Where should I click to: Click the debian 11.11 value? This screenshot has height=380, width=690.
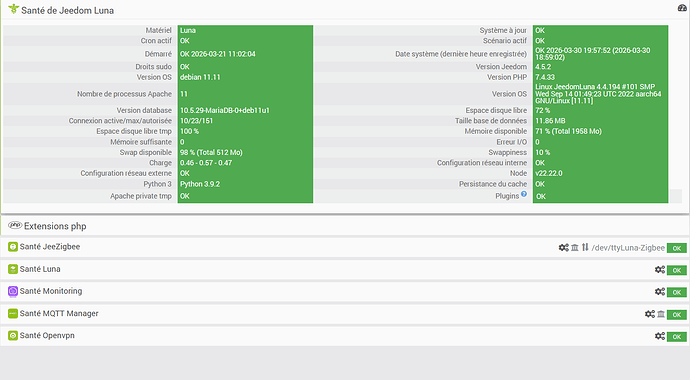pos(200,77)
